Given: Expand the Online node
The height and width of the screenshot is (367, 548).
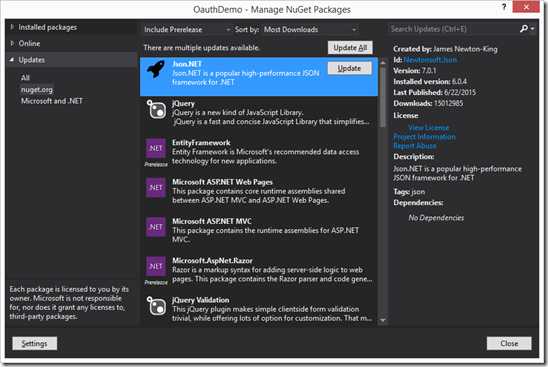Looking at the screenshot, I should pyautogui.click(x=12, y=43).
